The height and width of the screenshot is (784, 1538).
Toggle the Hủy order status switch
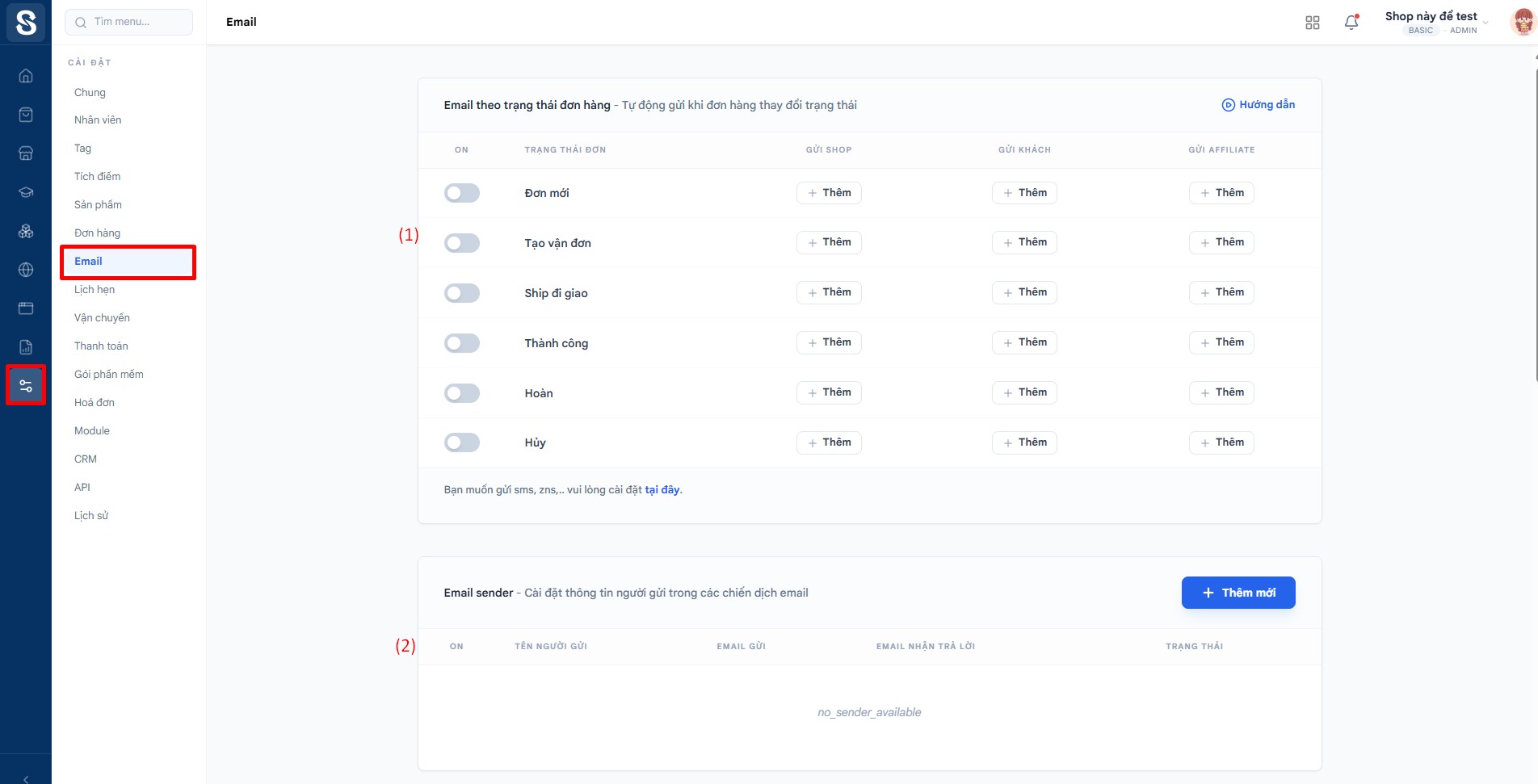click(462, 442)
